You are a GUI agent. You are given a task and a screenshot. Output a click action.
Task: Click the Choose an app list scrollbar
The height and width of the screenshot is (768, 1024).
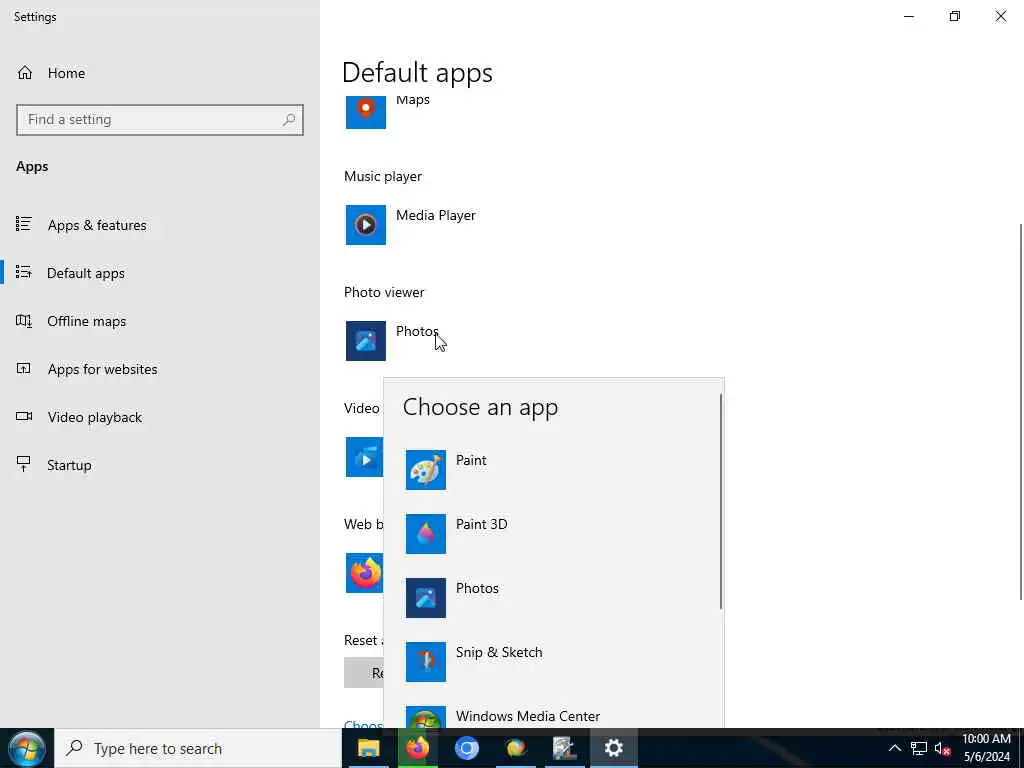[x=721, y=502]
